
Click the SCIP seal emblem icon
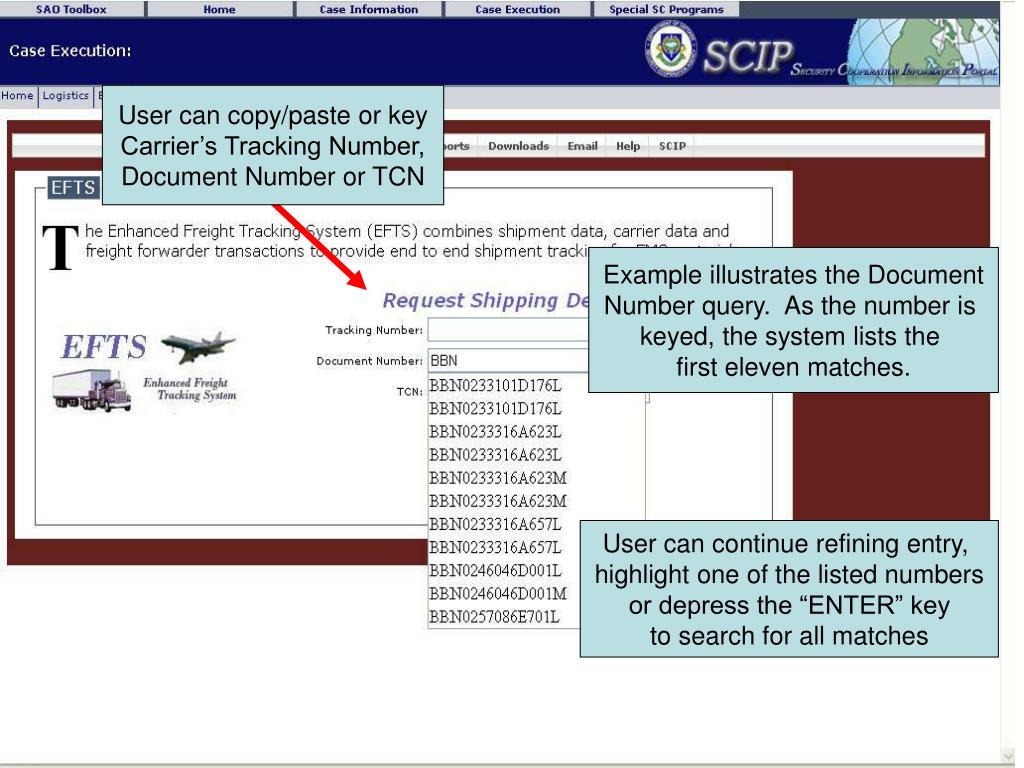(671, 50)
